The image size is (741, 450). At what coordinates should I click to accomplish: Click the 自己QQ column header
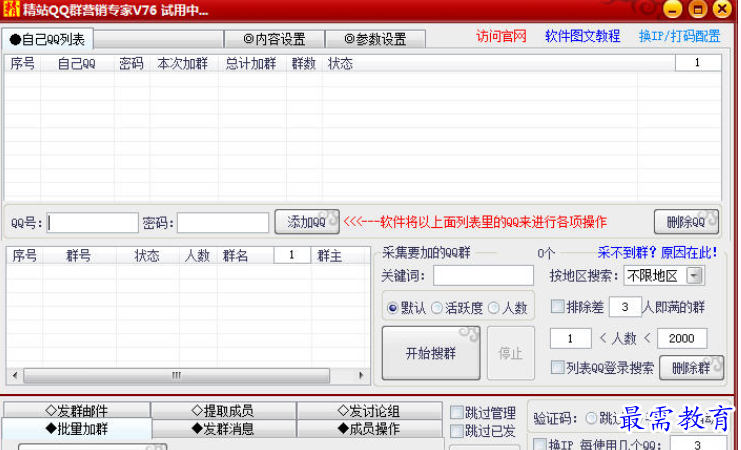click(77, 63)
